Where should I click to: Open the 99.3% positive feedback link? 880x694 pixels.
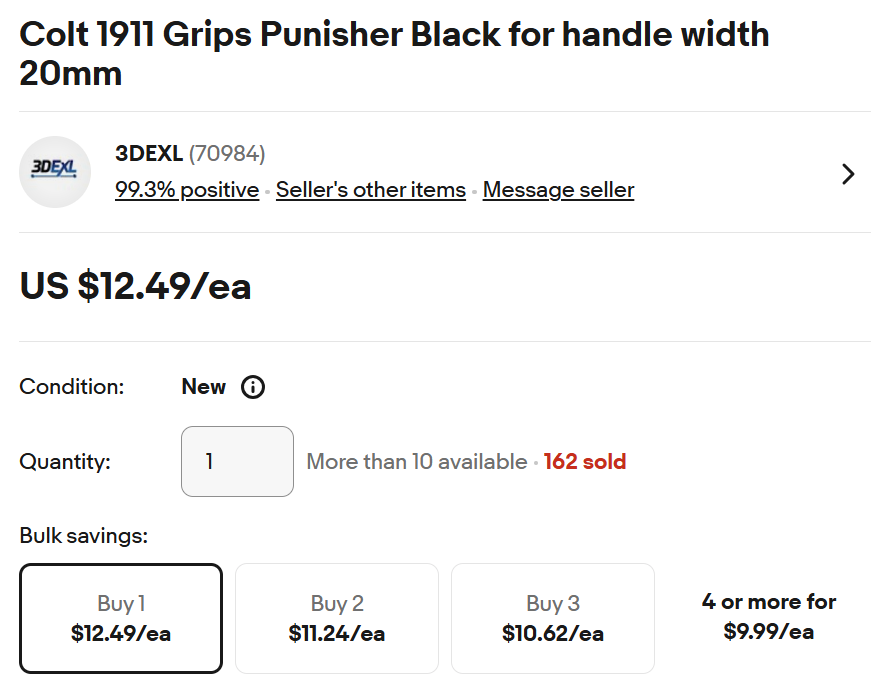[187, 190]
